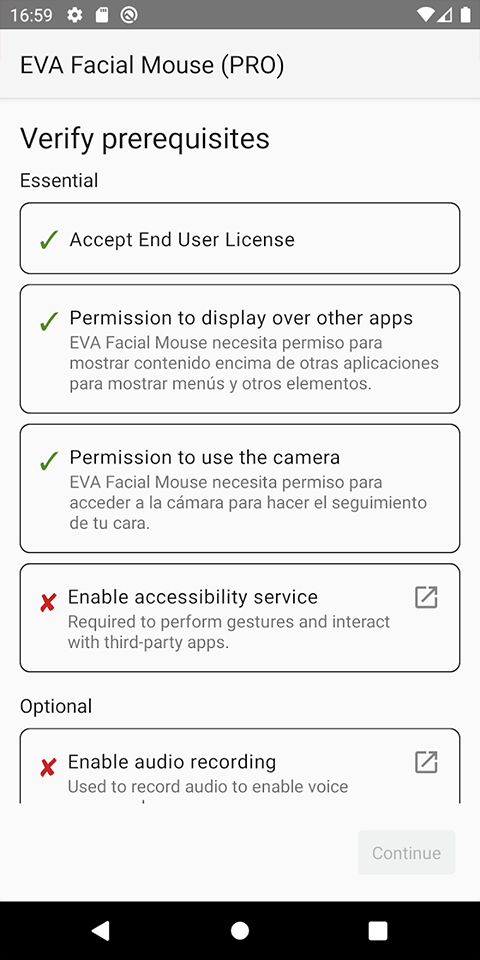The height and width of the screenshot is (960, 480).
Task: Tap Enable accessibility service title
Action: [193, 596]
